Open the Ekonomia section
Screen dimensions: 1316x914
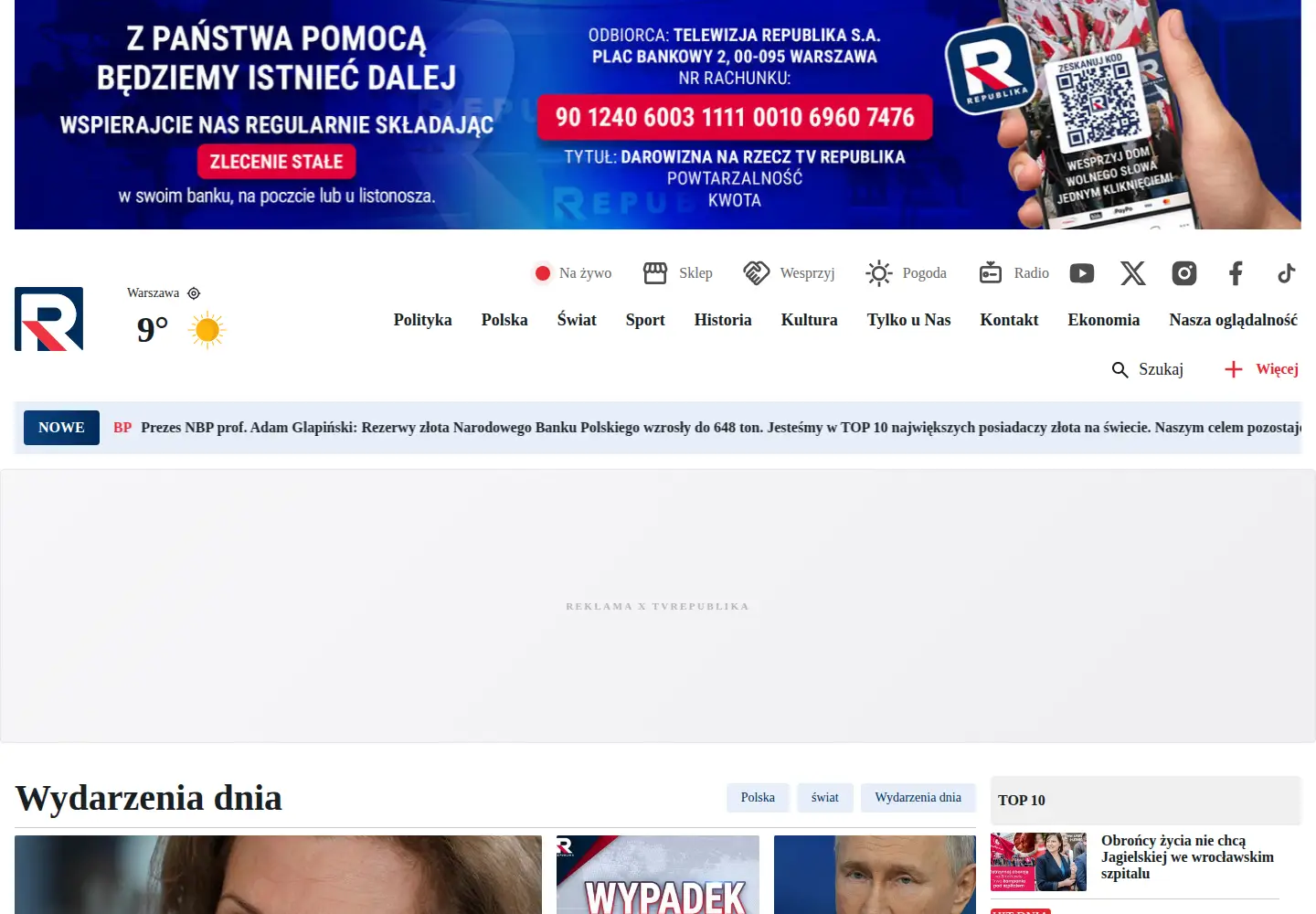[x=1104, y=320]
